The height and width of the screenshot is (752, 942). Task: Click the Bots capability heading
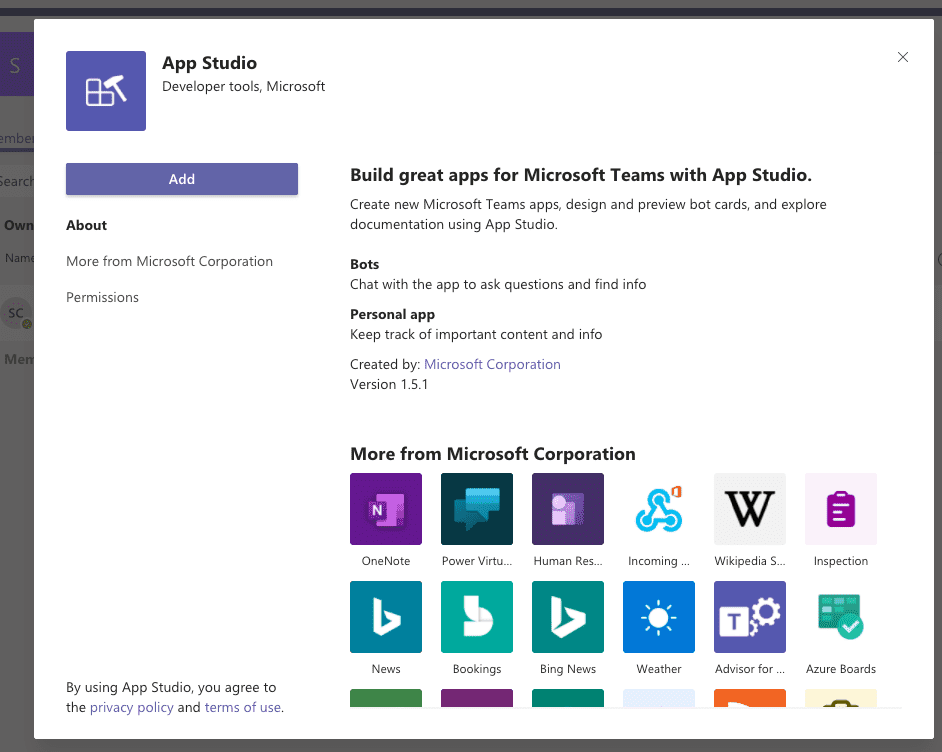(x=365, y=264)
